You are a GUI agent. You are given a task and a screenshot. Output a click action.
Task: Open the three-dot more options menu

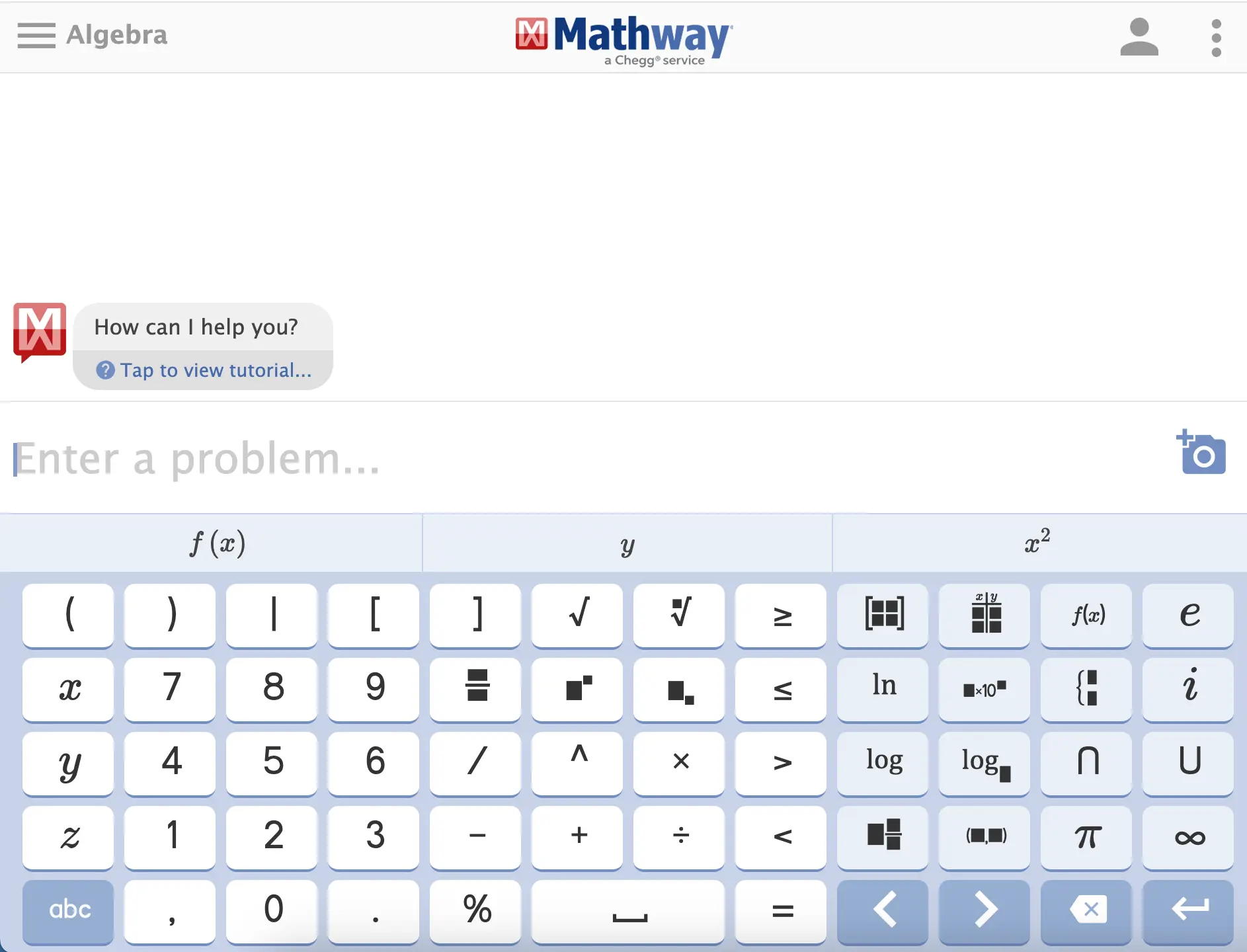tap(1216, 38)
